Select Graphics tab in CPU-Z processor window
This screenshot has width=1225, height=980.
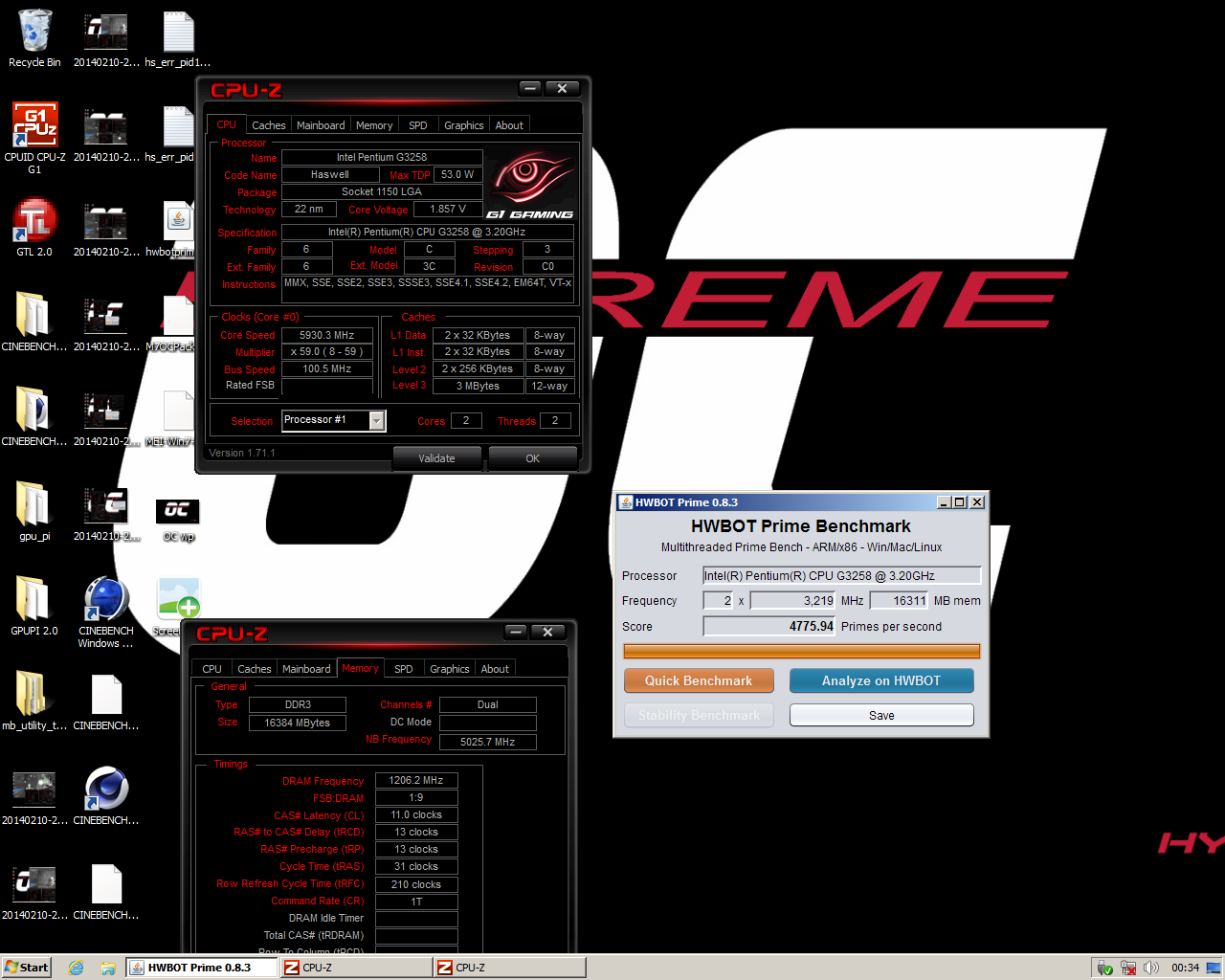pos(464,125)
